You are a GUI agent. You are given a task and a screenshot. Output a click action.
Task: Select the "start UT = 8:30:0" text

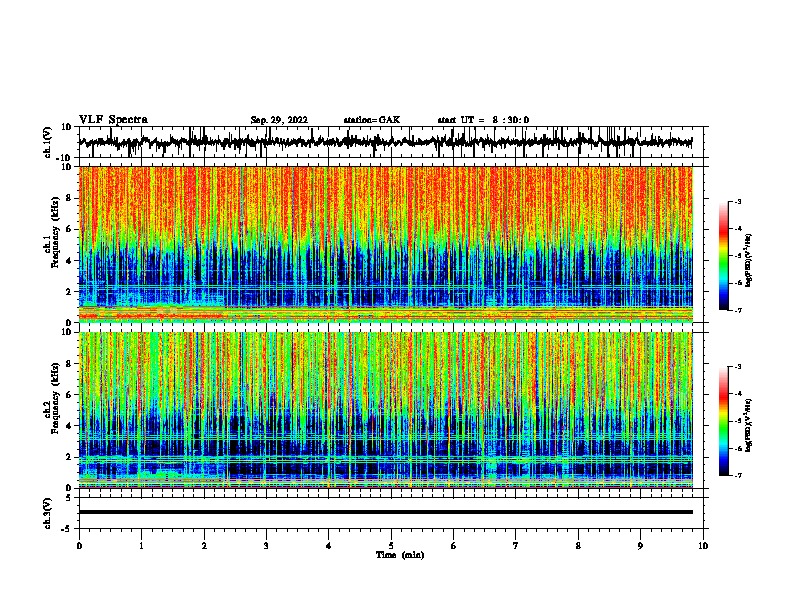tap(483, 120)
